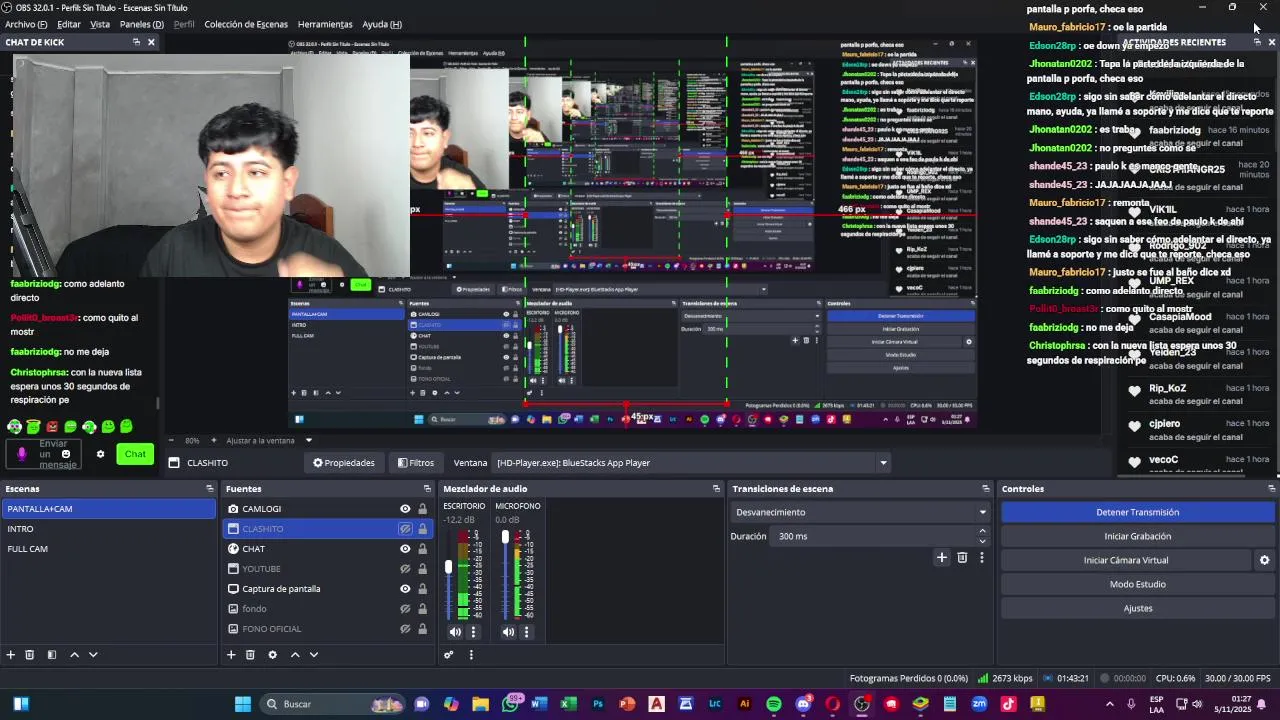This screenshot has width=1280, height=720.
Task: Hide the Captura de pantalla source
Action: 405,589
